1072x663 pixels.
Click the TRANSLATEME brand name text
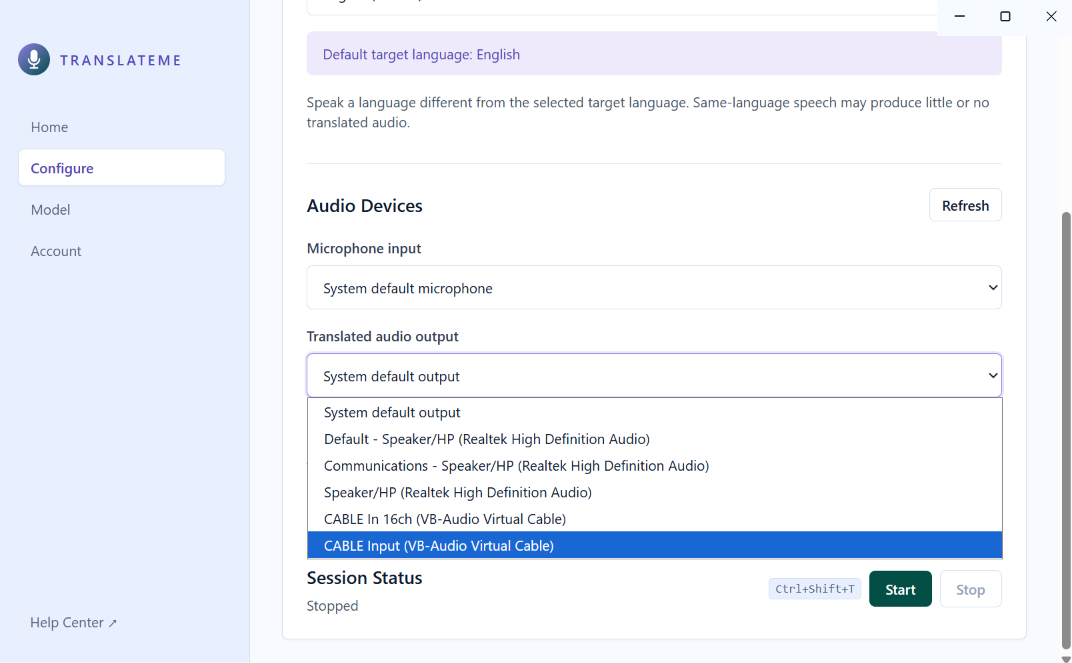(120, 60)
